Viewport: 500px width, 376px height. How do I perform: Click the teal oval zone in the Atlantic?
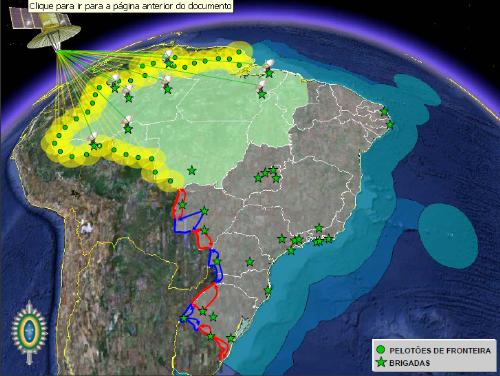pyautogui.click(x=448, y=235)
